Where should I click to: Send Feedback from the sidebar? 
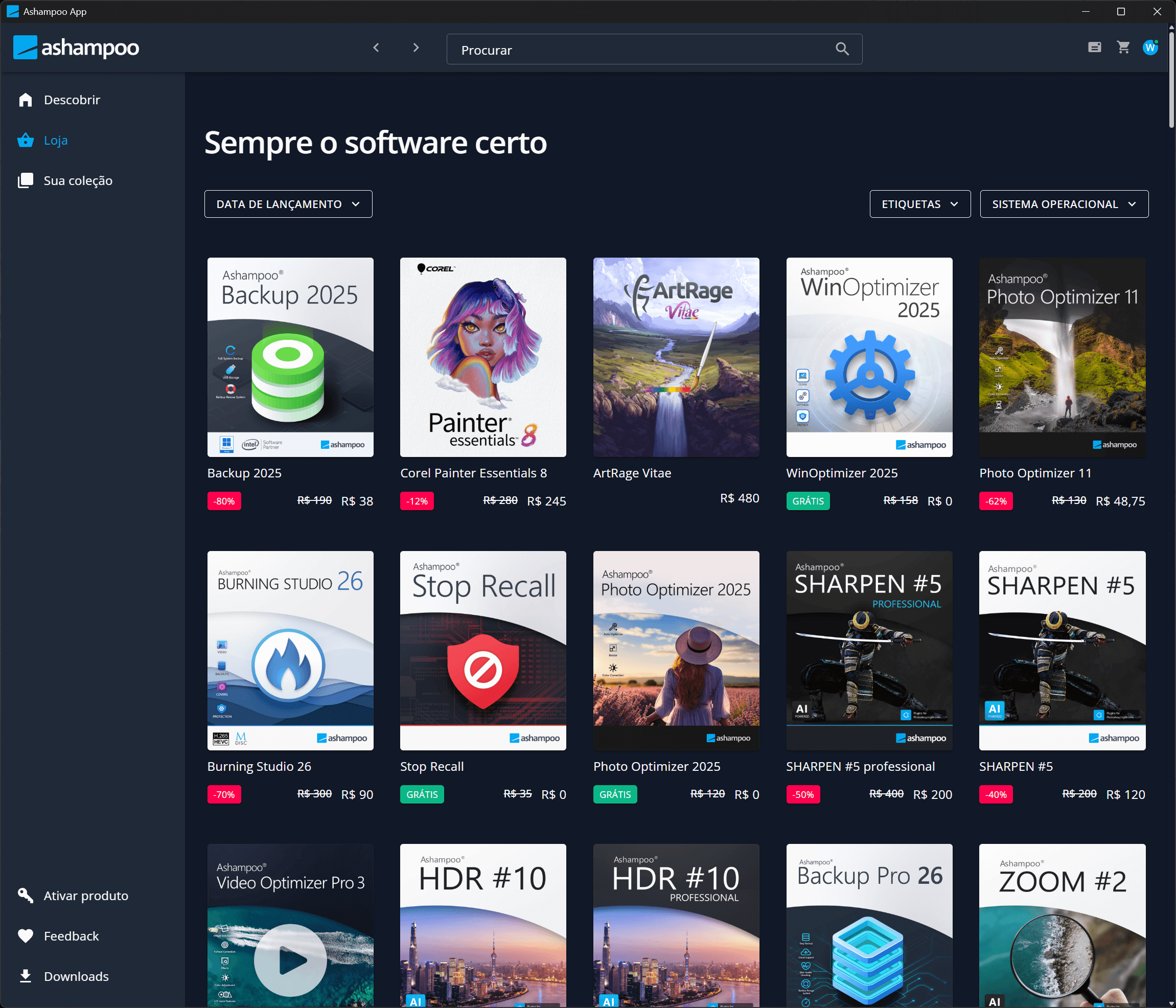(71, 936)
